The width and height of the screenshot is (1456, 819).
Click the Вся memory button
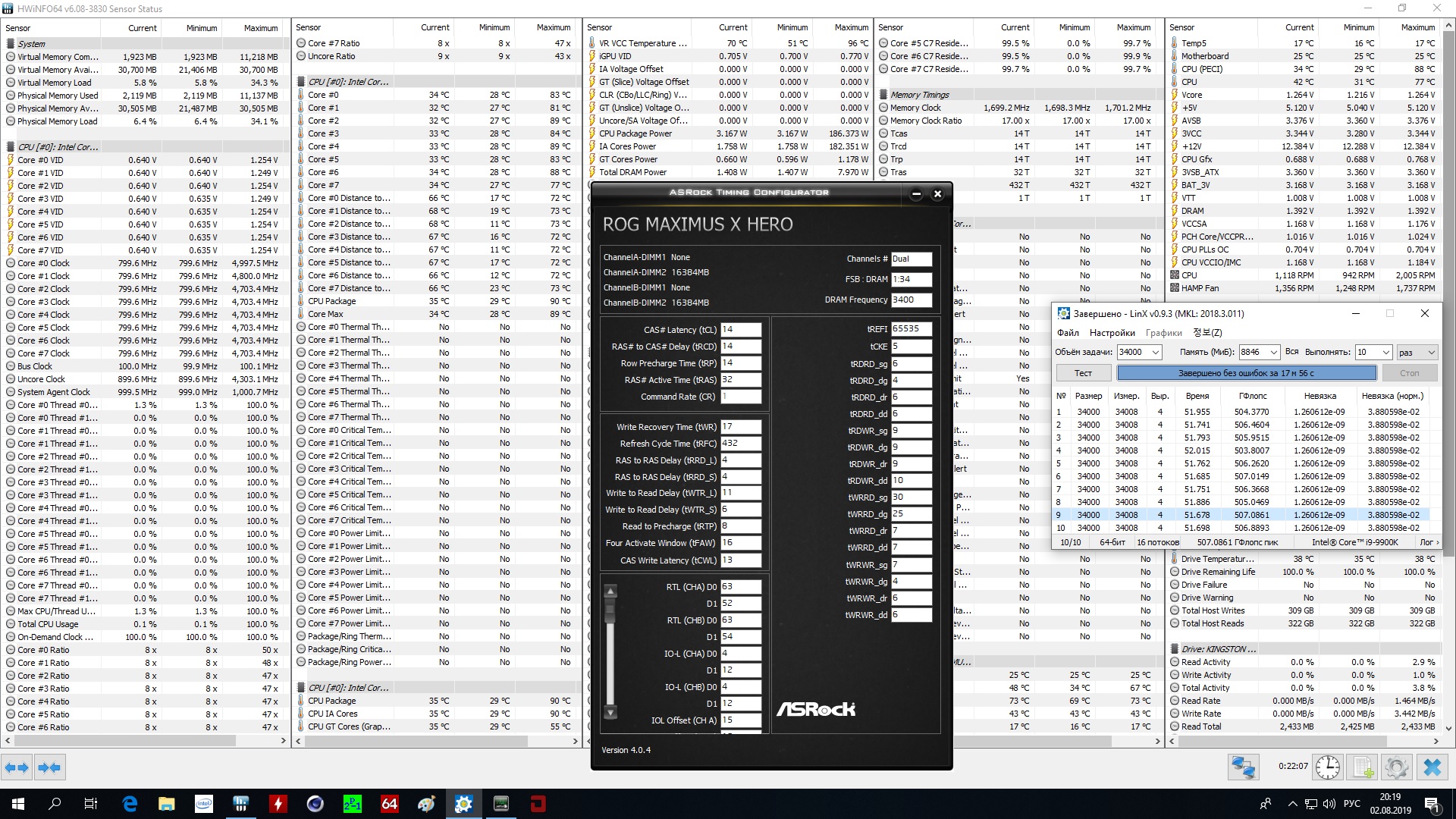click(x=1291, y=352)
